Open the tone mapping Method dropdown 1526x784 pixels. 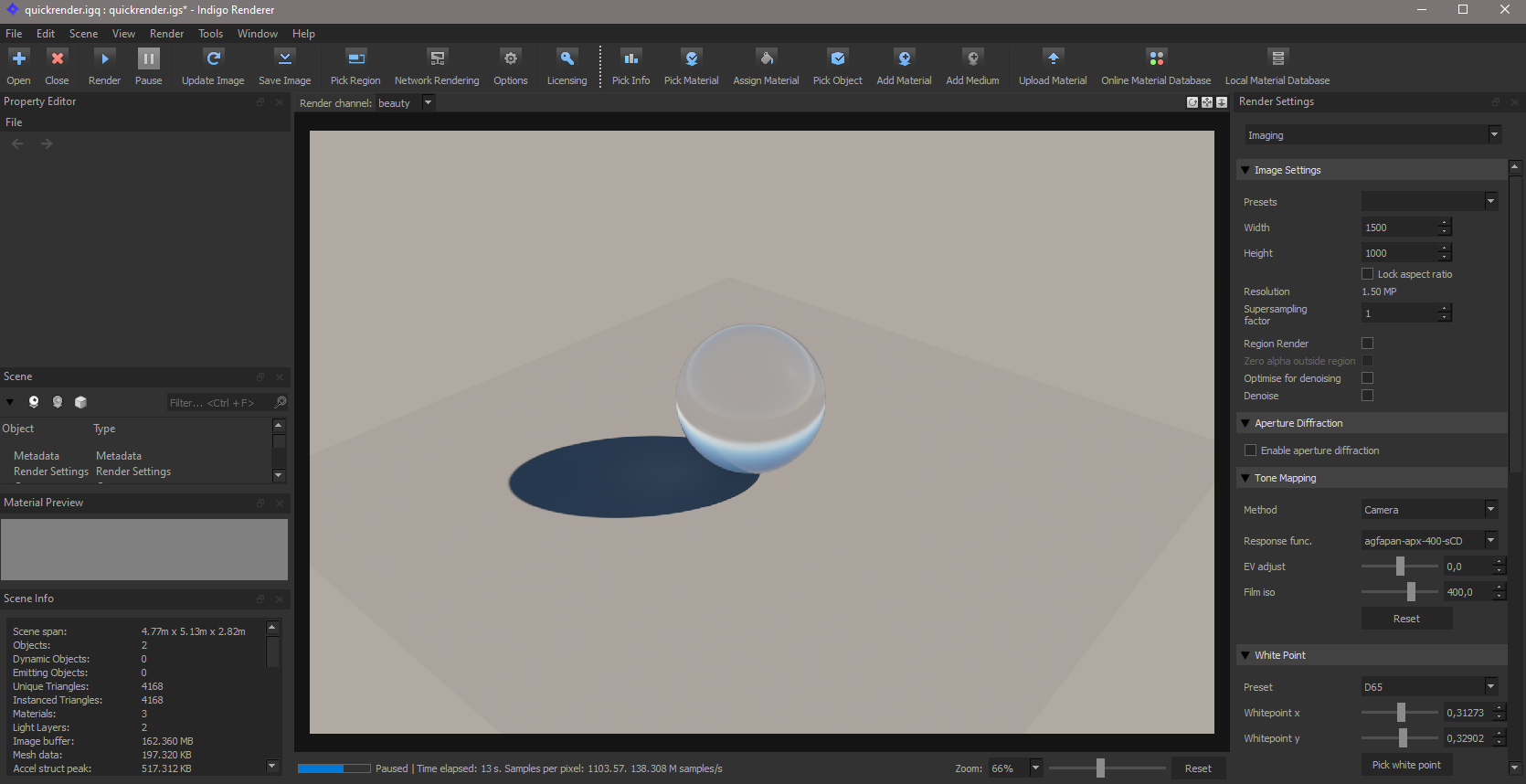tap(1429, 510)
